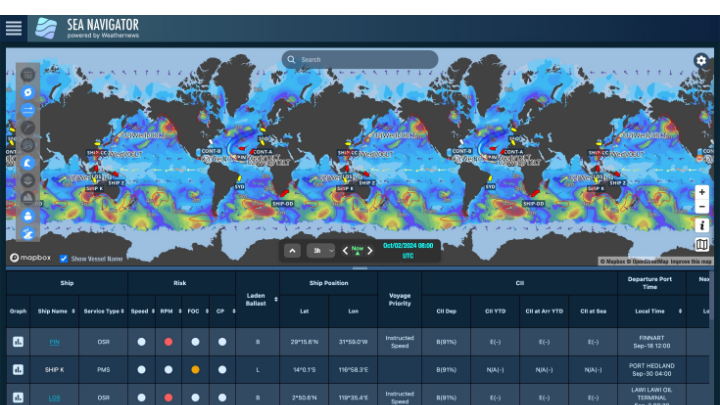The width and height of the screenshot is (720, 405).
Task: Open graph icon for ship PIN
Action: [18, 342]
